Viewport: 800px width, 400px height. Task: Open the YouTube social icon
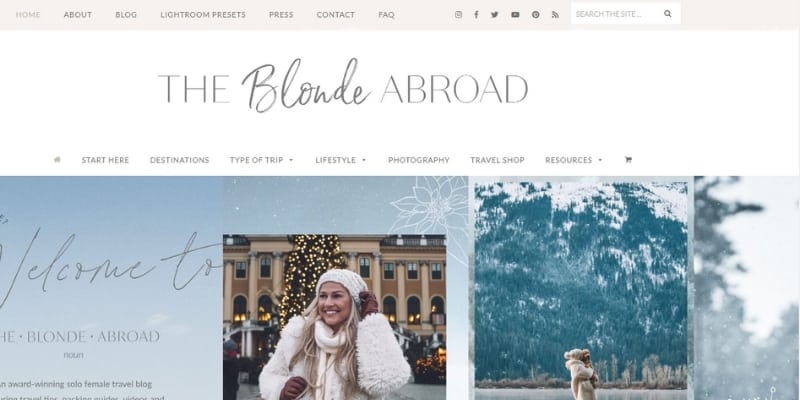tap(515, 15)
